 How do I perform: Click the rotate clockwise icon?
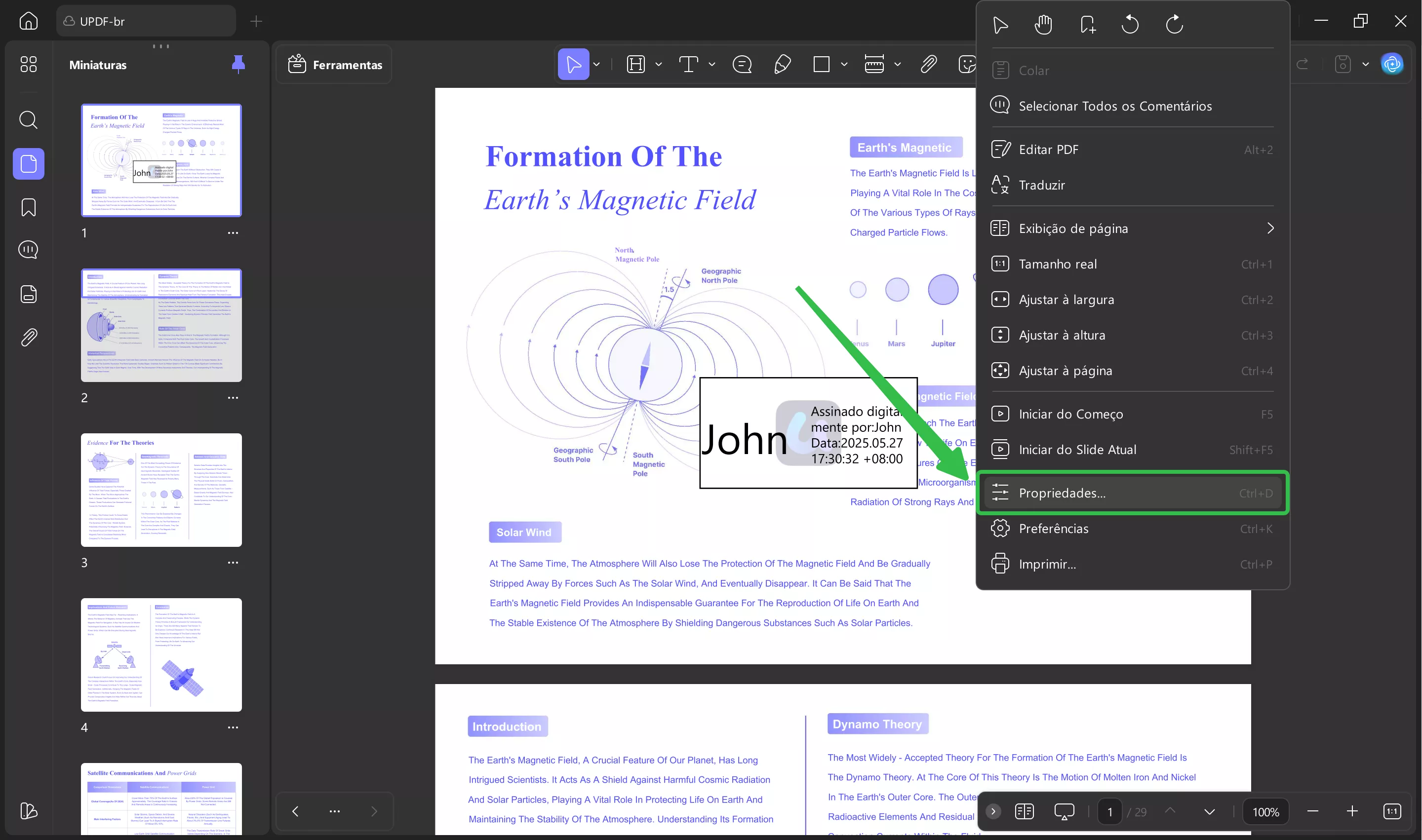[1175, 24]
